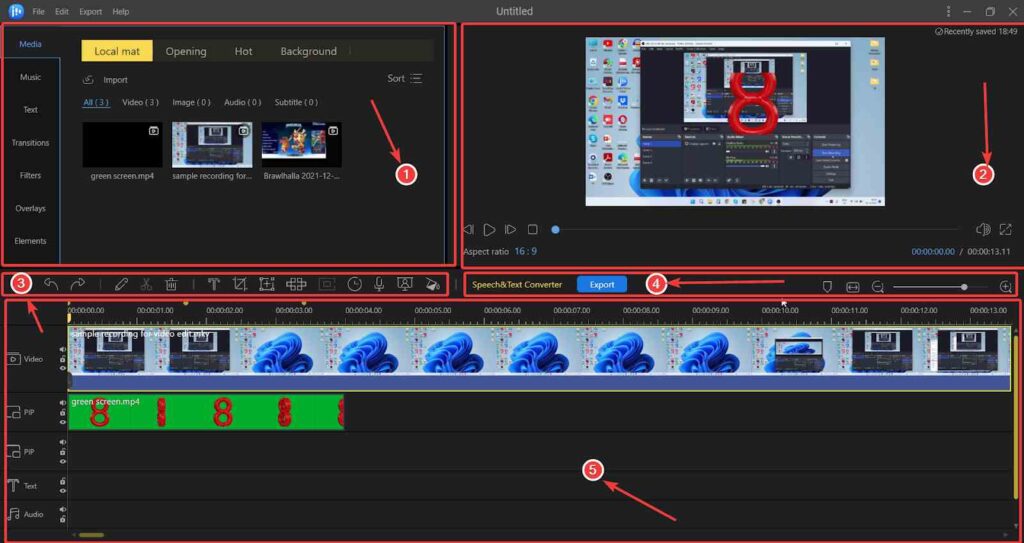Screen dimensions: 1024x543
Task: Open the Edit menu
Action: coord(61,12)
